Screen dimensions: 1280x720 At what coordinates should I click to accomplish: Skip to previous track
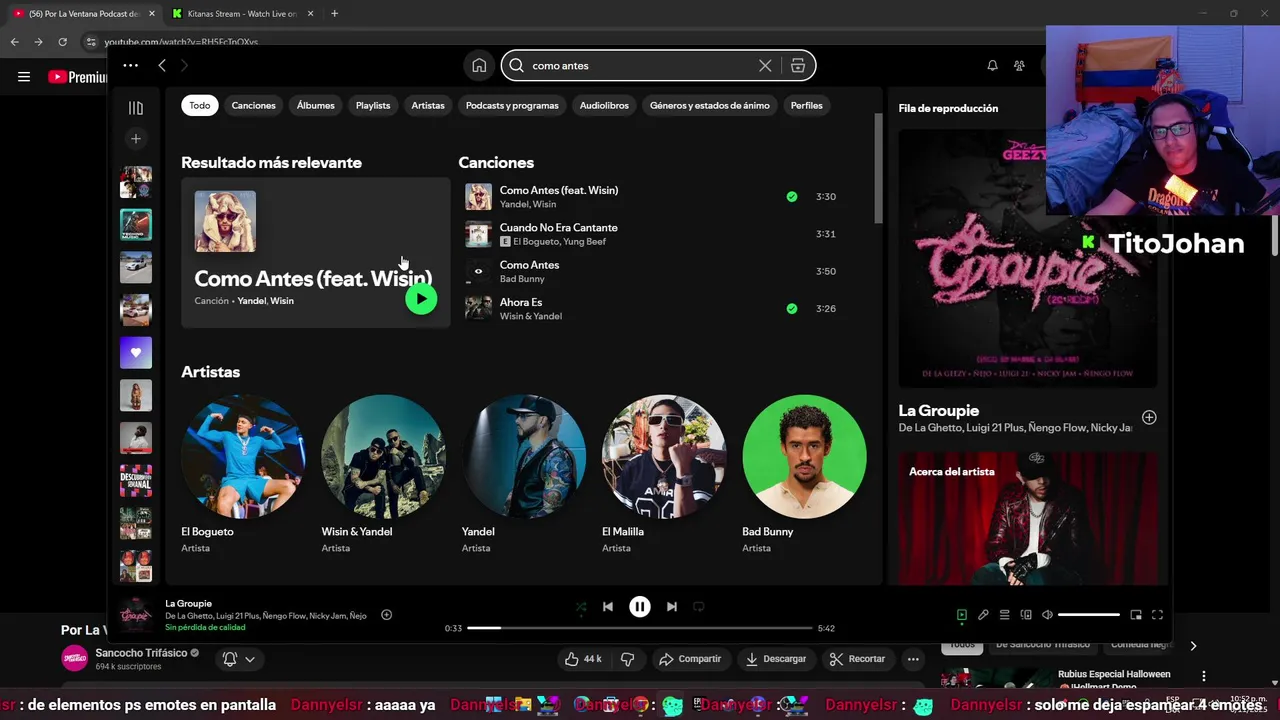pos(608,606)
